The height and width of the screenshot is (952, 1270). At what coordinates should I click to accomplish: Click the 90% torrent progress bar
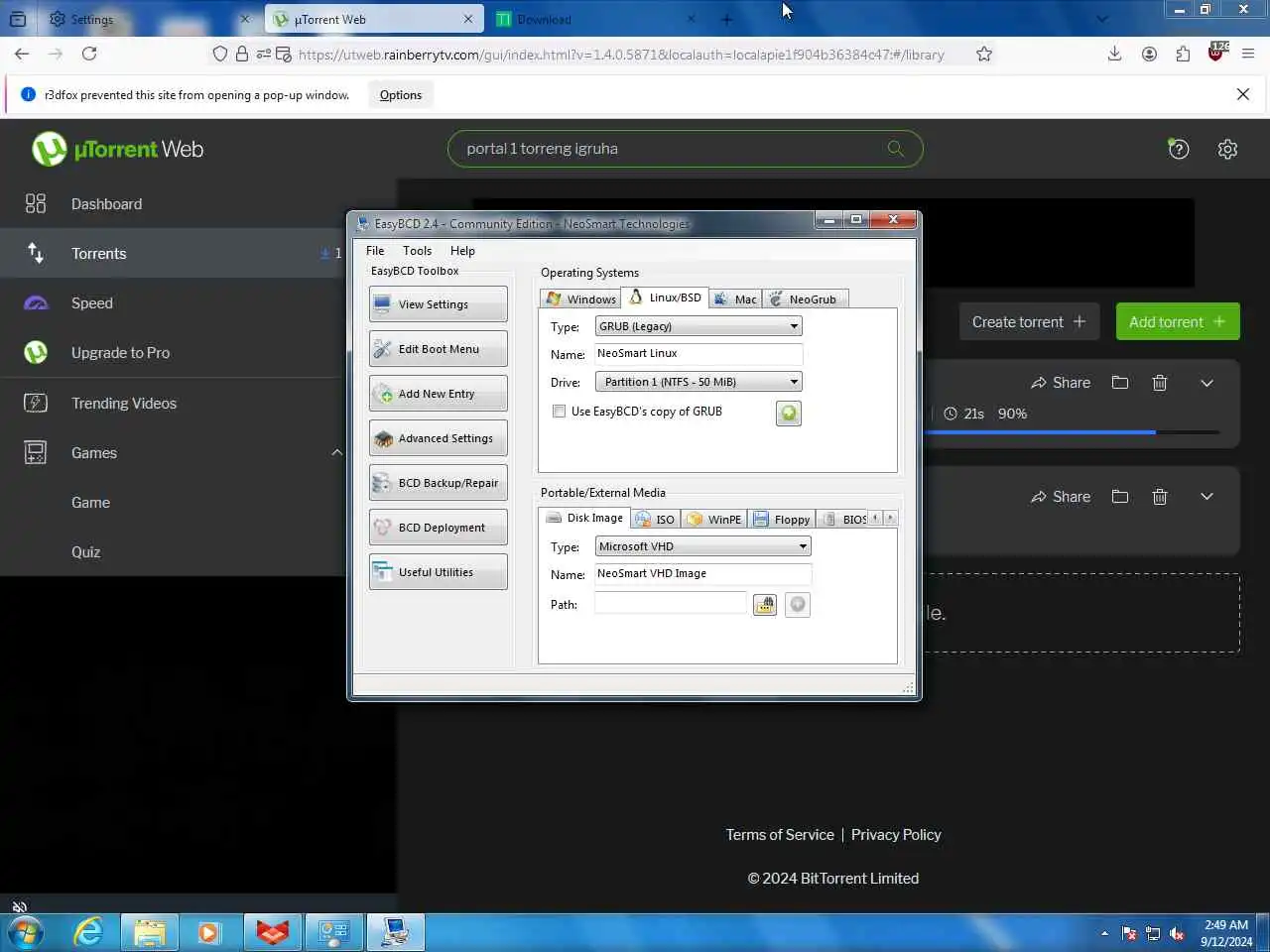tap(1072, 432)
